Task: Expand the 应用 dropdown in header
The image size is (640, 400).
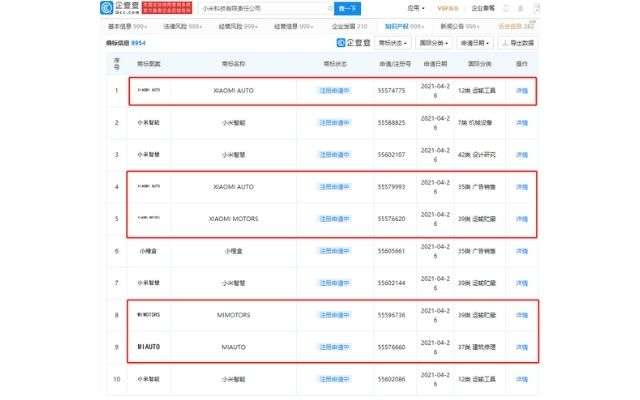Action: tap(416, 8)
